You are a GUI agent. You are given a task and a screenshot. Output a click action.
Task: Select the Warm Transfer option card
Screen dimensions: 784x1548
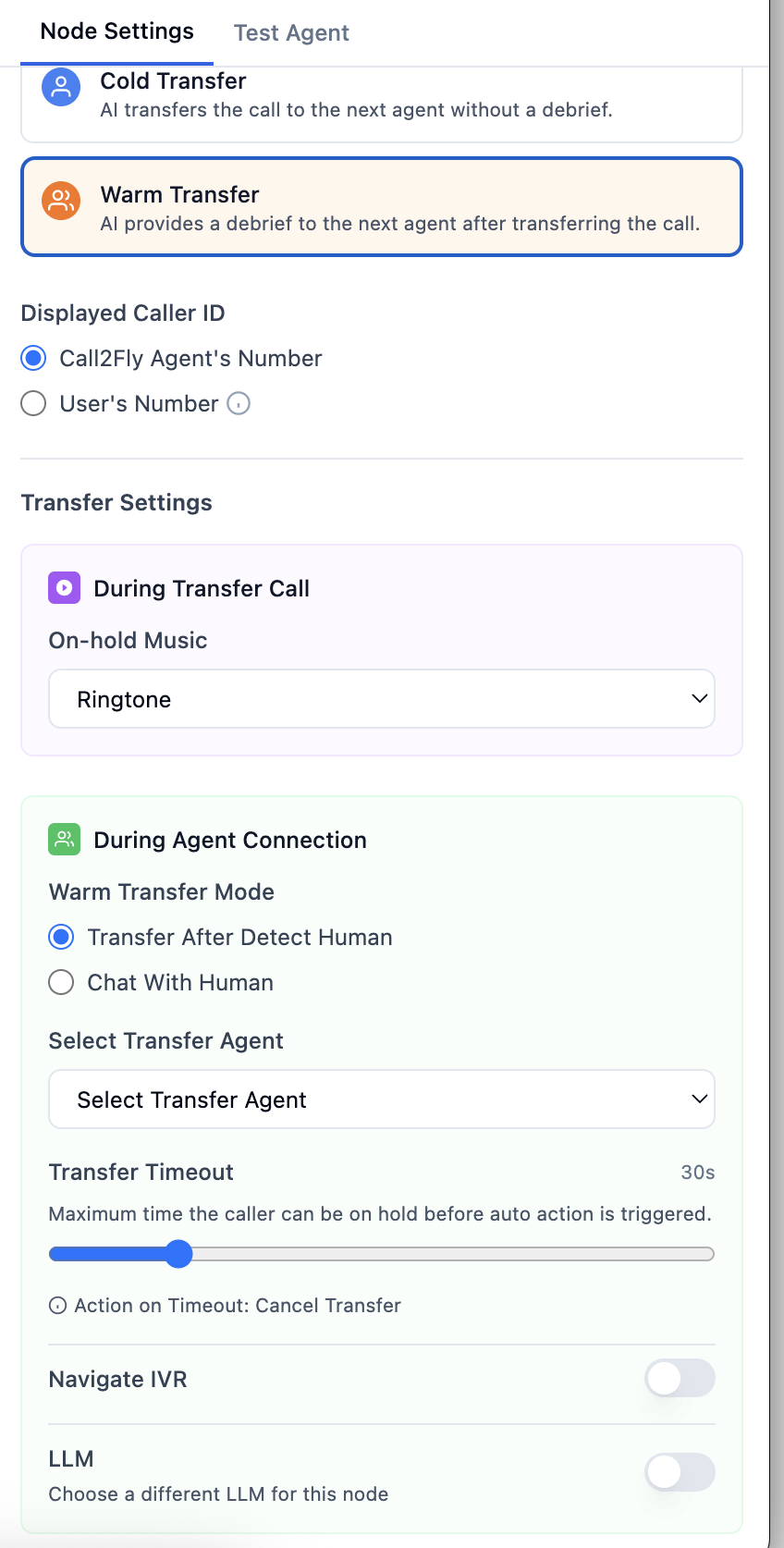[381, 207]
